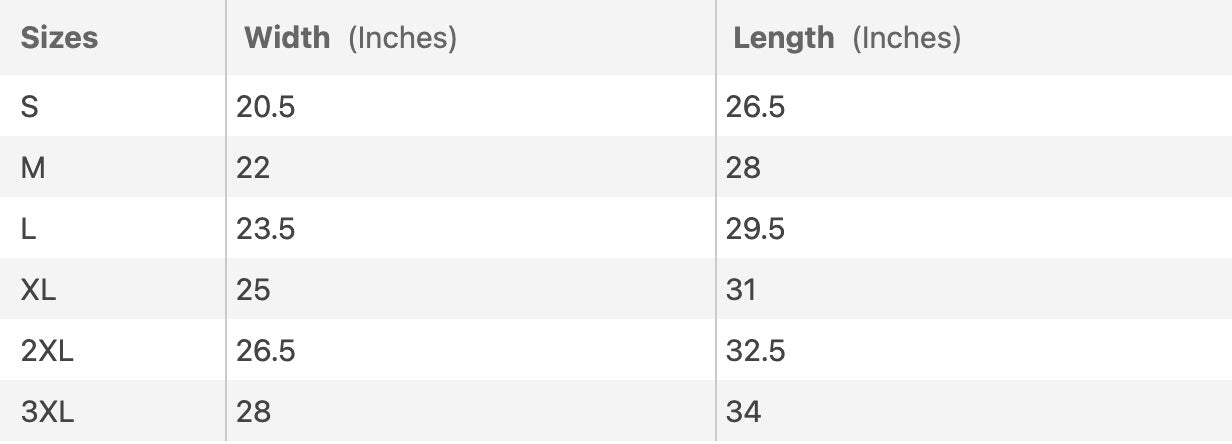Select the M size row label
Screen dimensions: 1232x444
coord(33,168)
